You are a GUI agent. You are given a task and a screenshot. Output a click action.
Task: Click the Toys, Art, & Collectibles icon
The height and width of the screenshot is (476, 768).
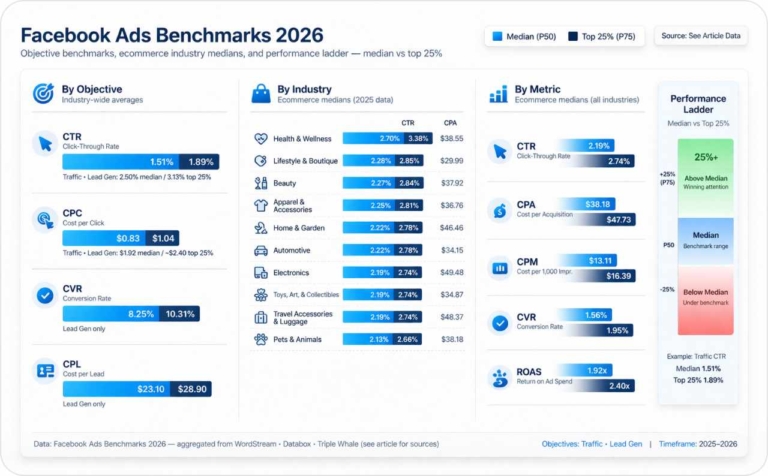coord(261,295)
